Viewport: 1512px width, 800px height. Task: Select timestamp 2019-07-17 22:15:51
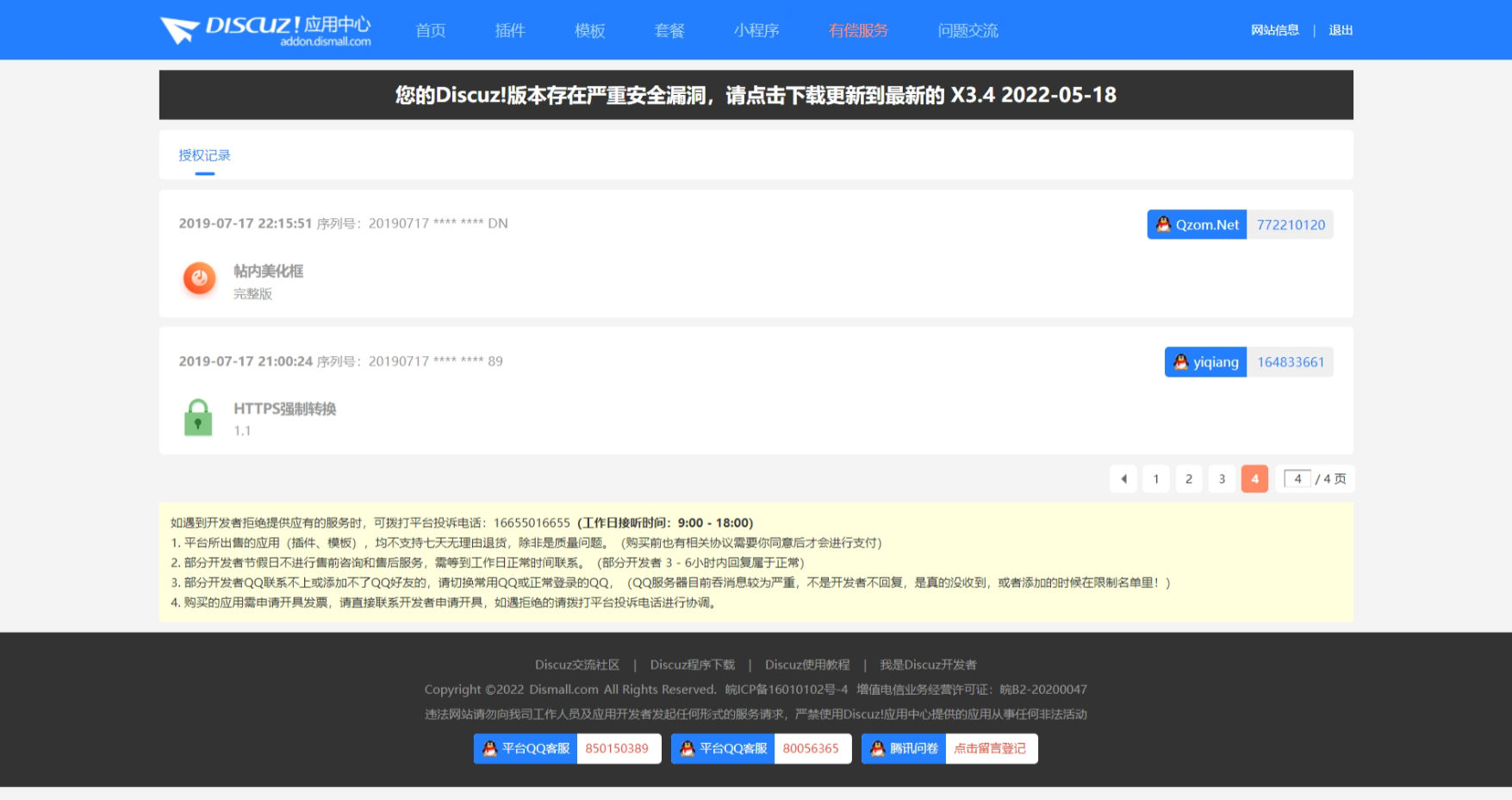246,223
